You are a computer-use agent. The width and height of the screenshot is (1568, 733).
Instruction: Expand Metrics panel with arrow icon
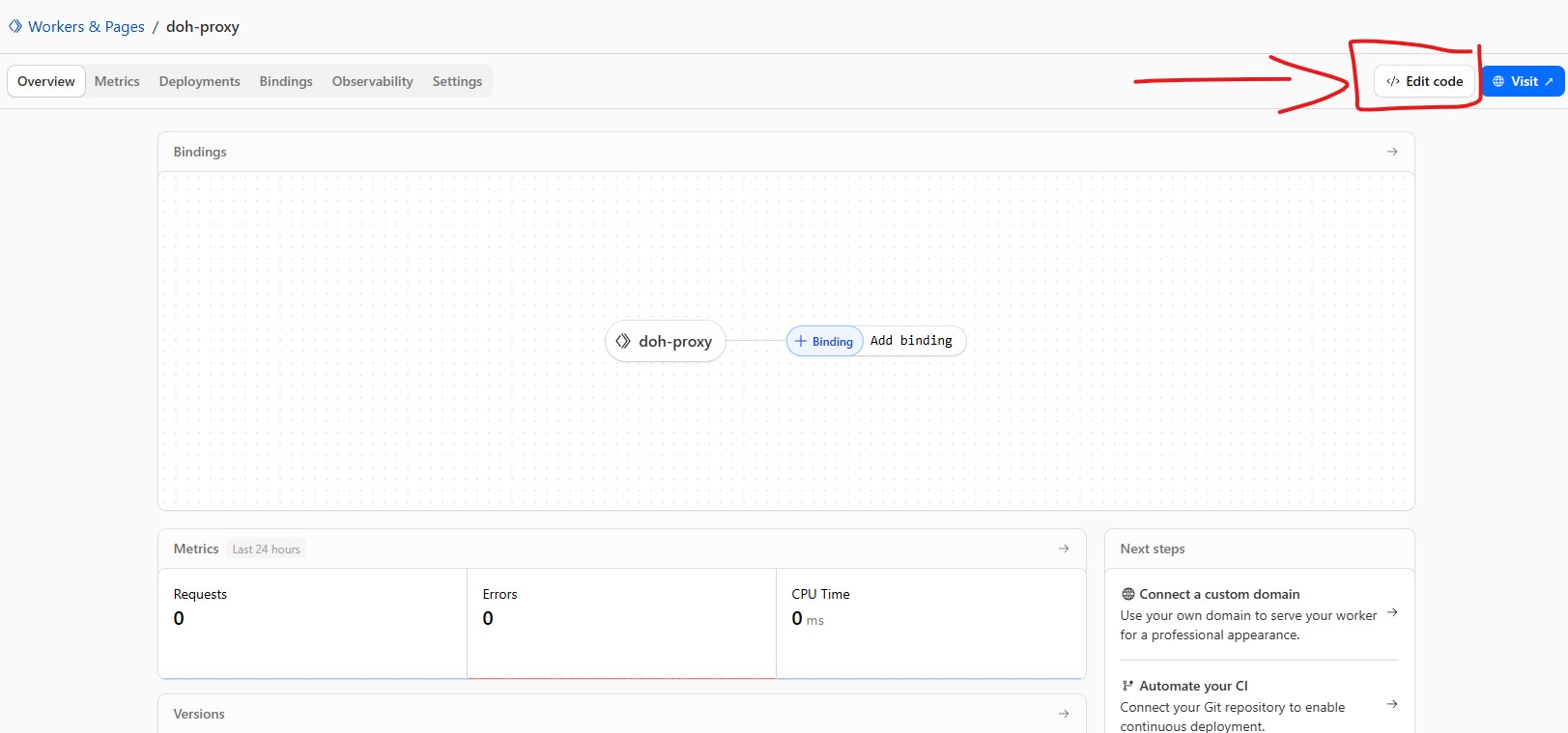coord(1064,549)
